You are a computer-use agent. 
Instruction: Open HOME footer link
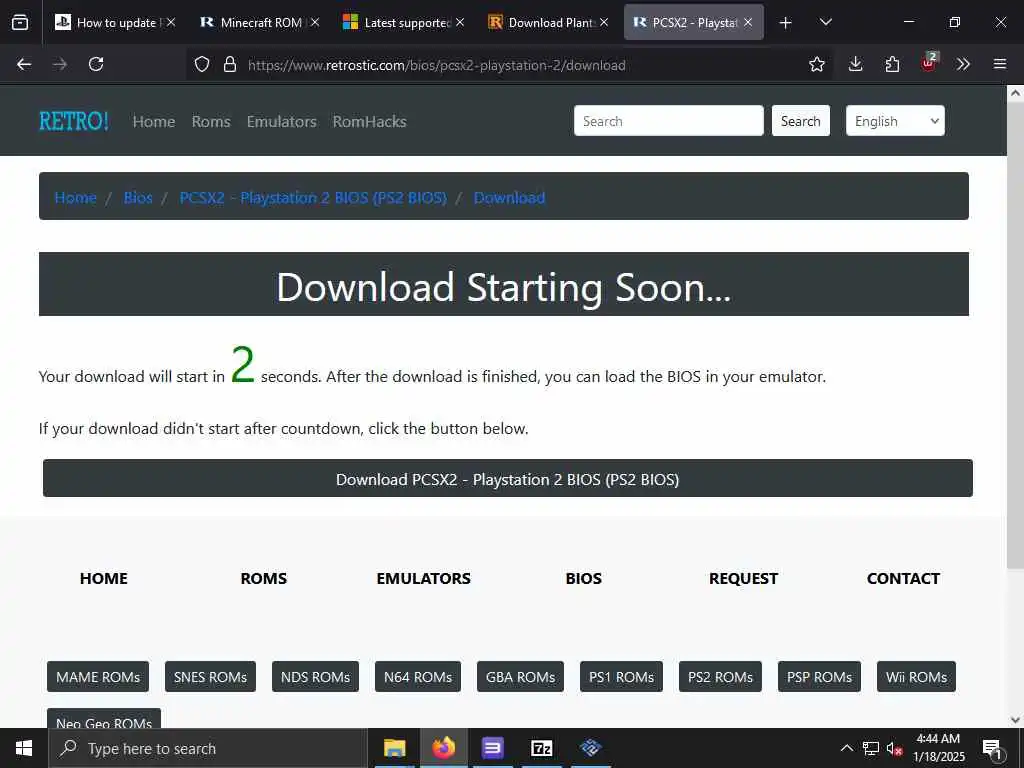(104, 579)
